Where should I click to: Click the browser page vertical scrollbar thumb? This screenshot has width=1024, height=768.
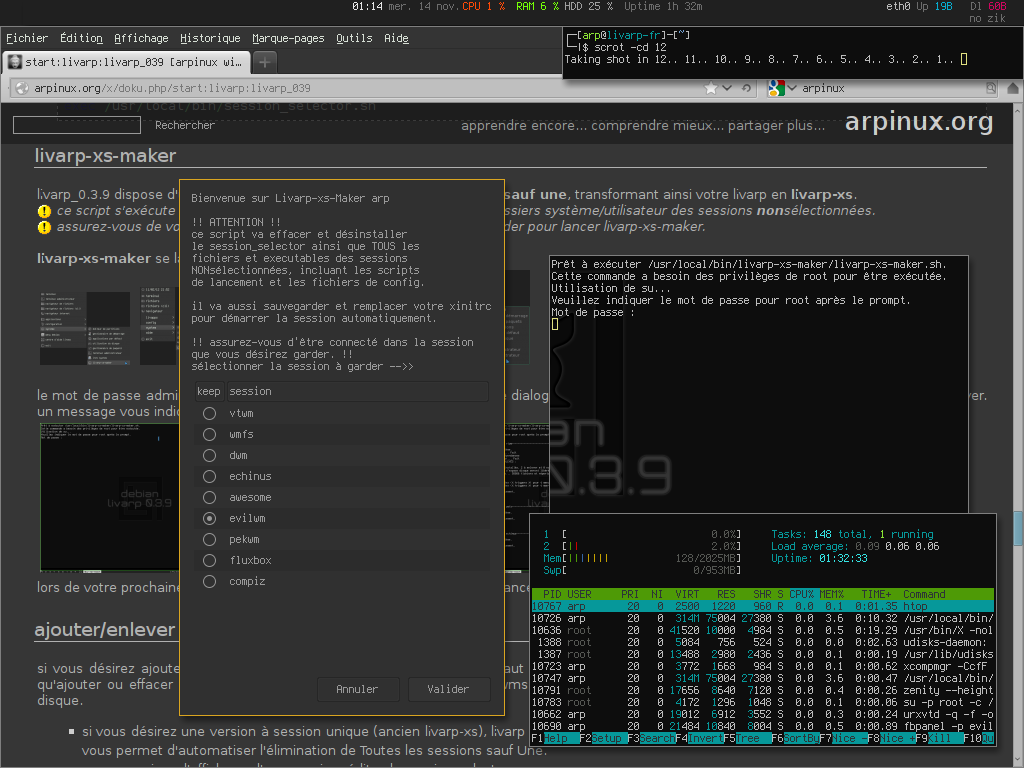[1018, 528]
